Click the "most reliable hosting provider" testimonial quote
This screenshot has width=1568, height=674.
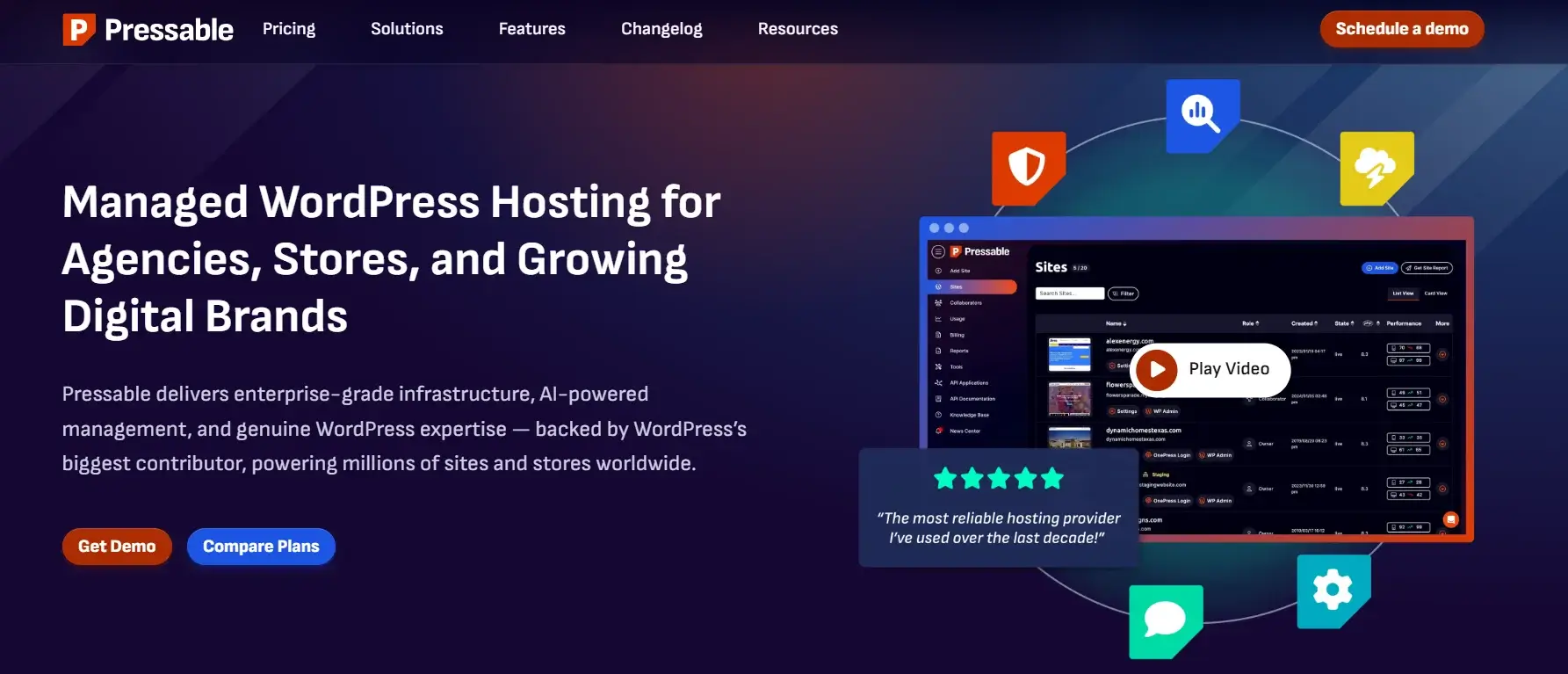point(999,528)
